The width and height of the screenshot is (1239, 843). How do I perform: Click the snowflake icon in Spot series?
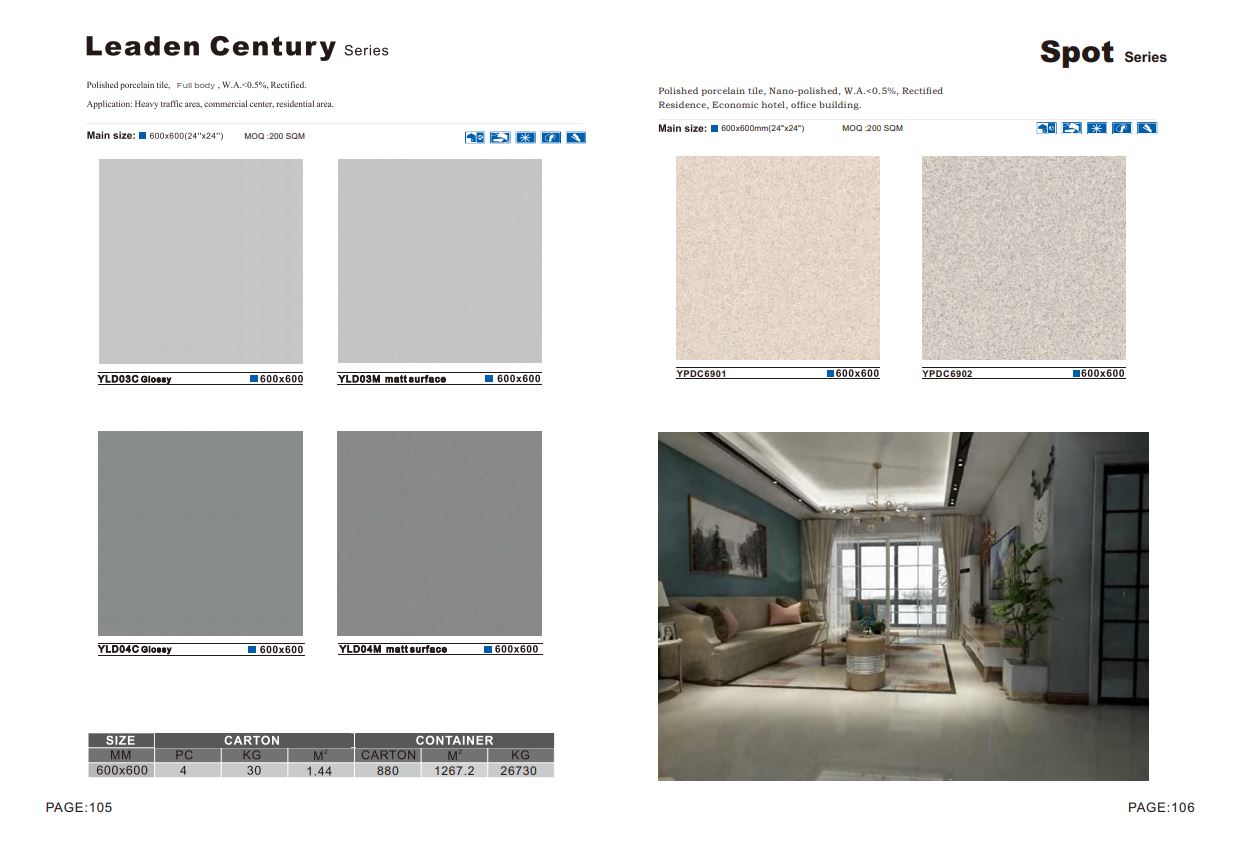pyautogui.click(x=1097, y=128)
